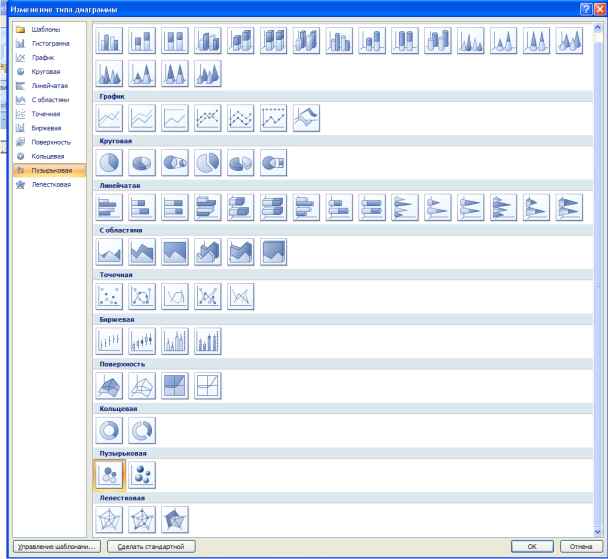This screenshot has width=608, height=559.
Task: Choose radar with markers under Лепестковая
Action: pos(142,519)
